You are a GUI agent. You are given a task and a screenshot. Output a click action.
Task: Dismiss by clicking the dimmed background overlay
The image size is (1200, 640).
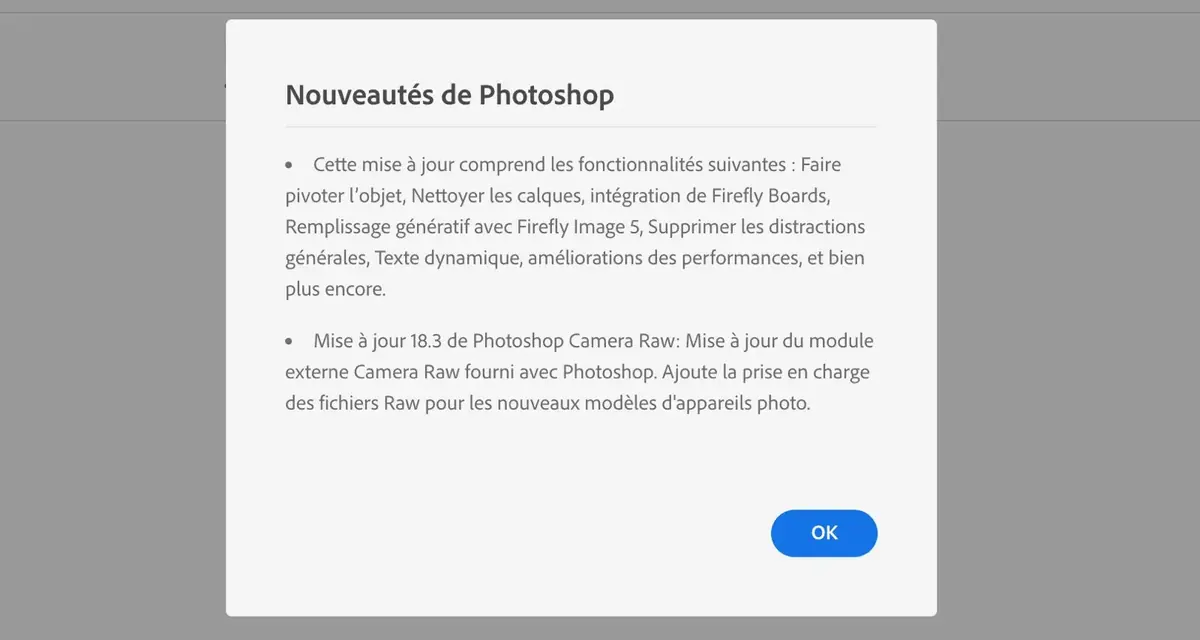(1070, 320)
